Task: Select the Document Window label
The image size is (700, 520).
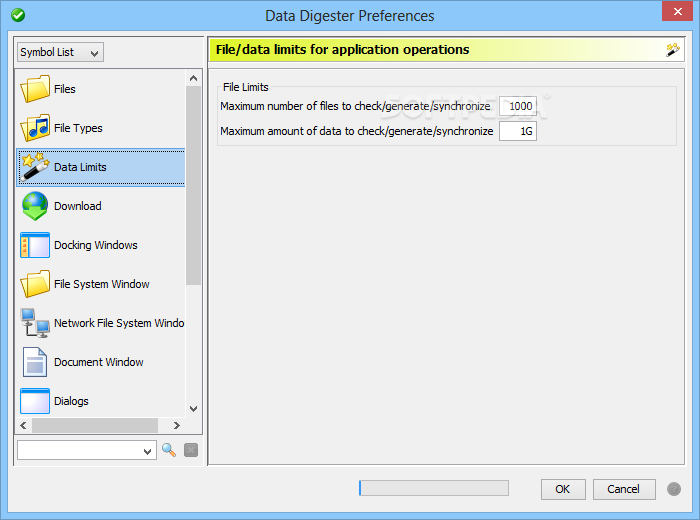Action: click(99, 362)
